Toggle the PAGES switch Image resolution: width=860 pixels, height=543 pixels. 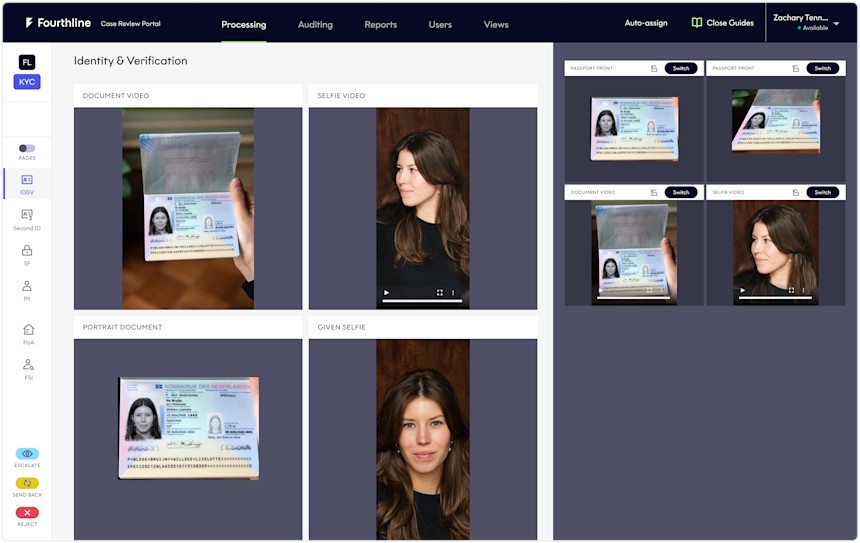point(27,148)
